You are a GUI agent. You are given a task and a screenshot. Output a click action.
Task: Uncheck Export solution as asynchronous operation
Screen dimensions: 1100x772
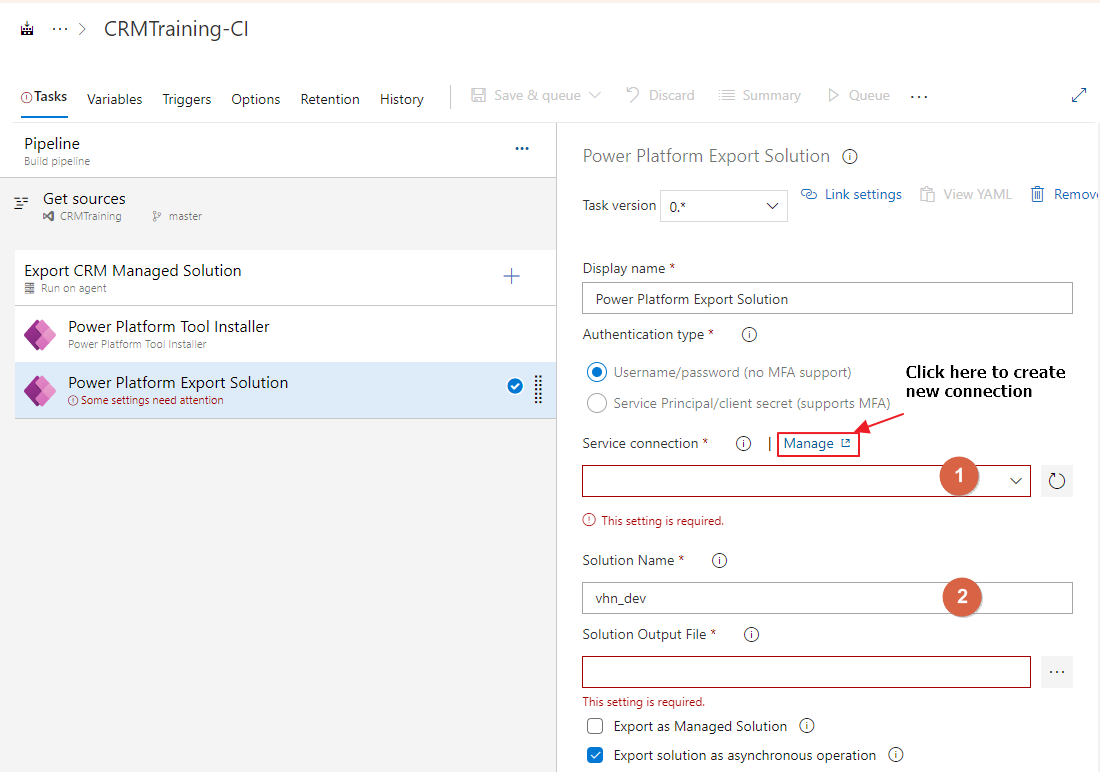click(595, 755)
